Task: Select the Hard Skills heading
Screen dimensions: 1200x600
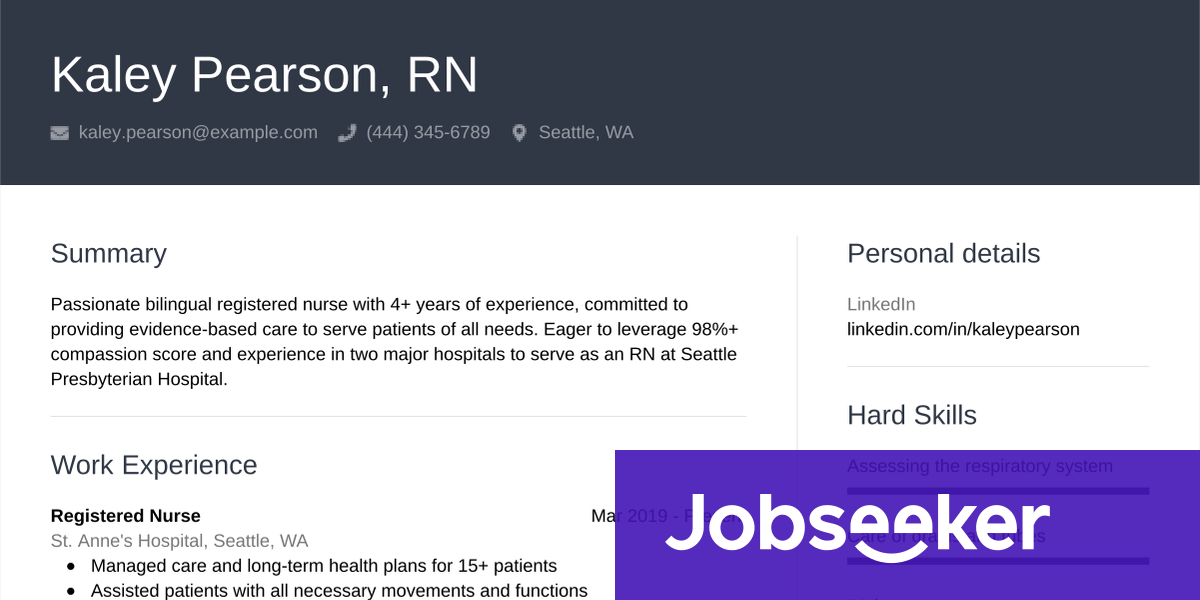Action: pos(911,415)
